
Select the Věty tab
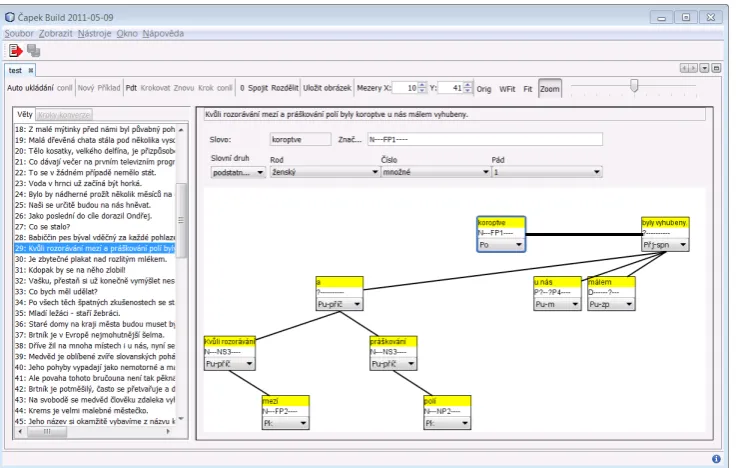click(x=25, y=114)
